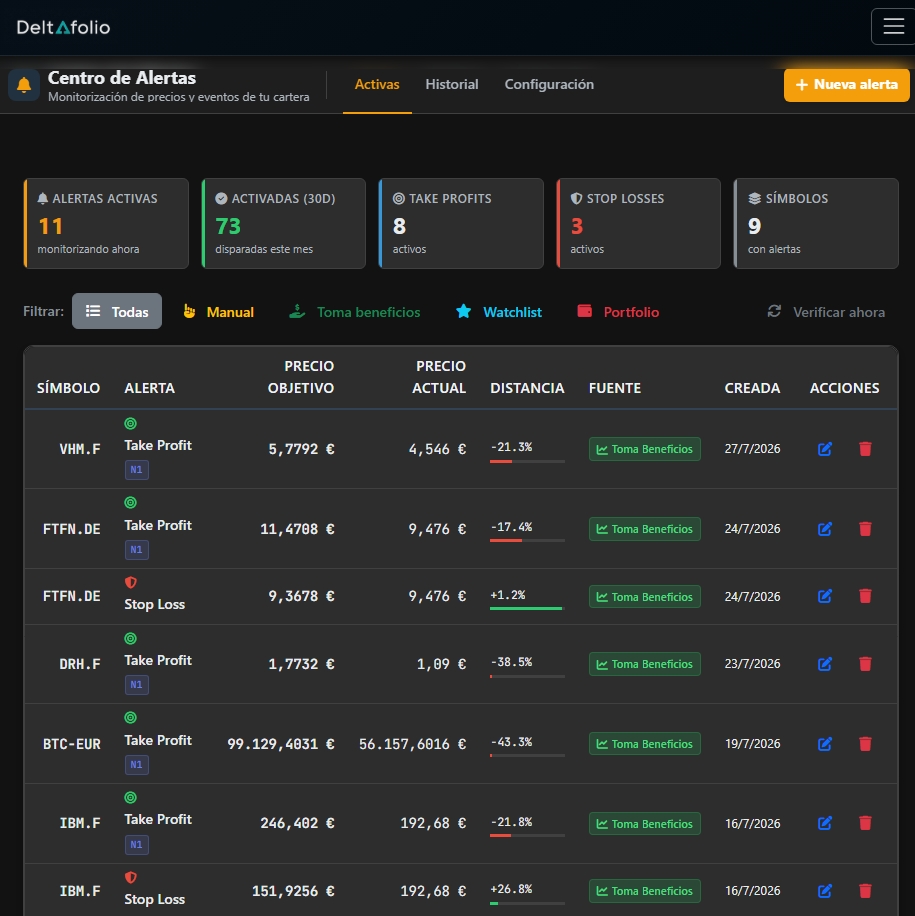Delete the BTC-EUR Take Profit alert
Screen dimensions: 915x916
pyautogui.click(x=865, y=744)
